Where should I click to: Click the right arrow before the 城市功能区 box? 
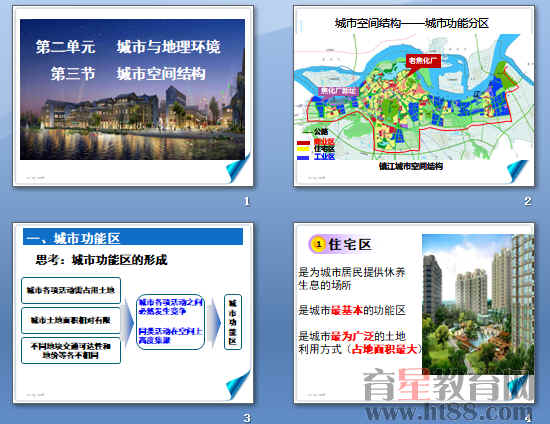pyautogui.click(x=214, y=322)
